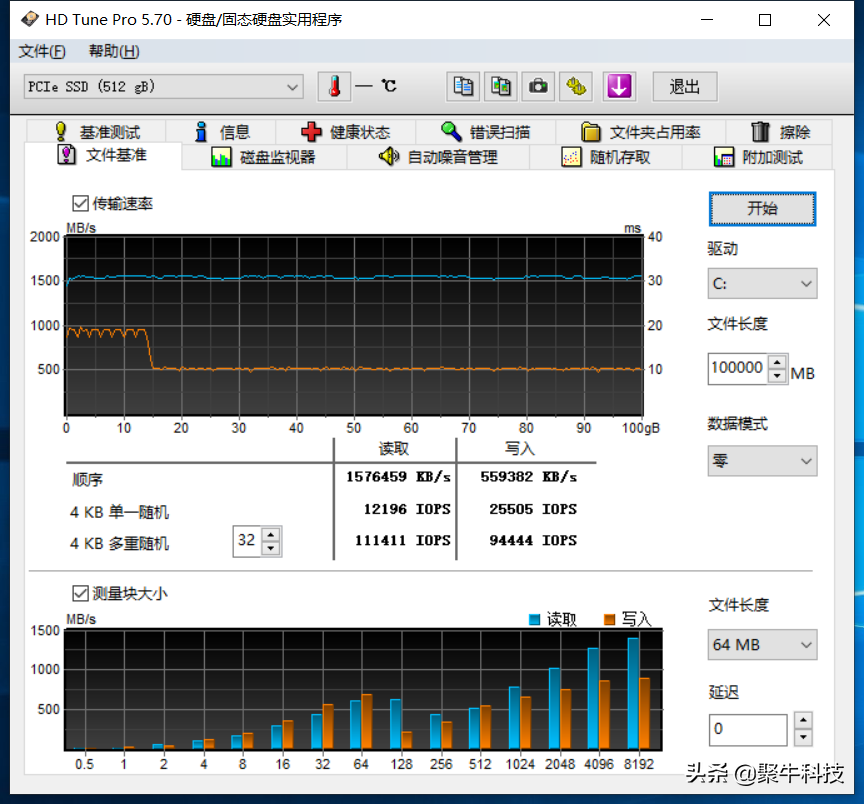Open the 文件(F) menu
The width and height of the screenshot is (864, 804).
pos(42,52)
